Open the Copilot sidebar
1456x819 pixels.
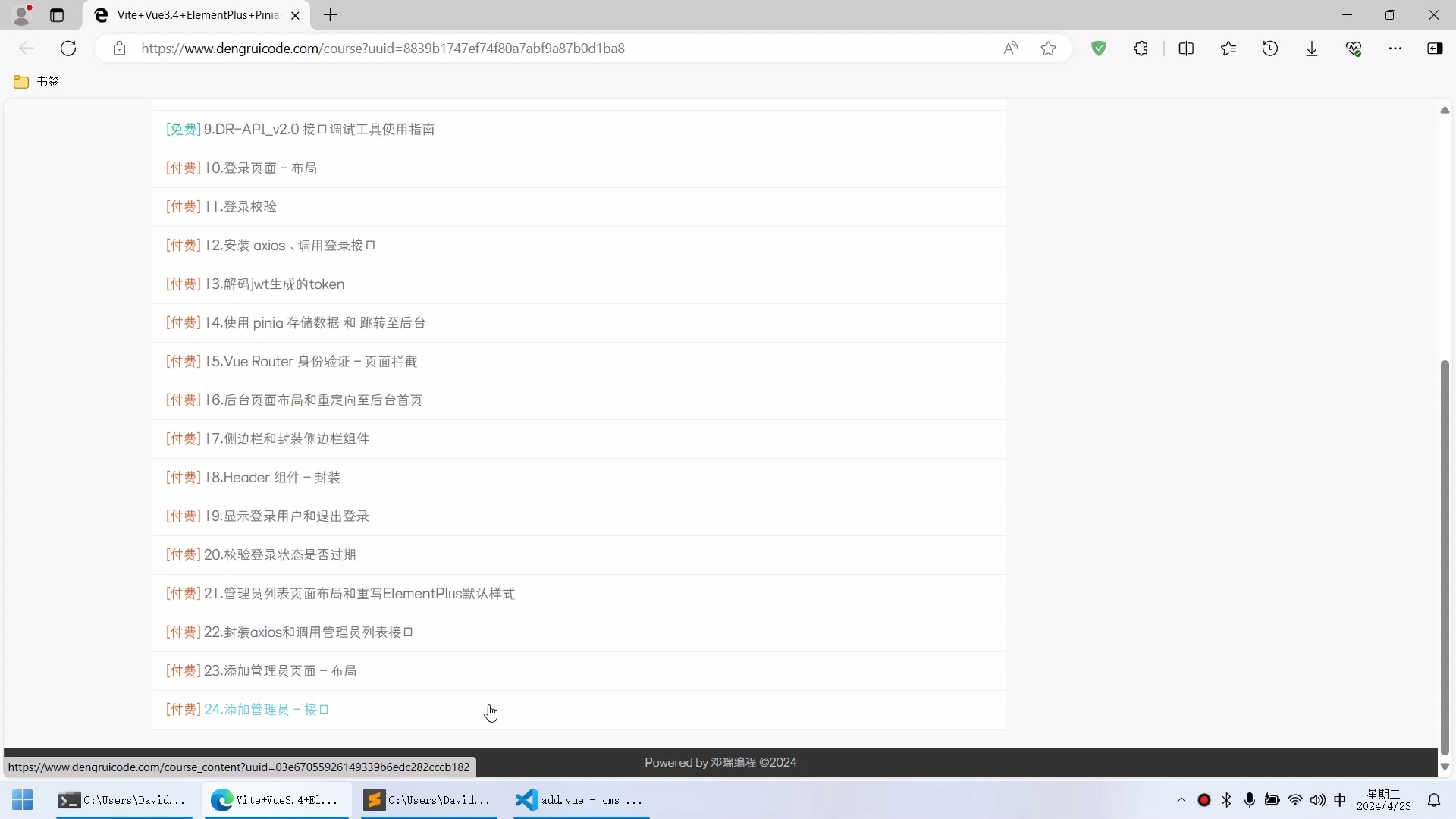(1435, 48)
